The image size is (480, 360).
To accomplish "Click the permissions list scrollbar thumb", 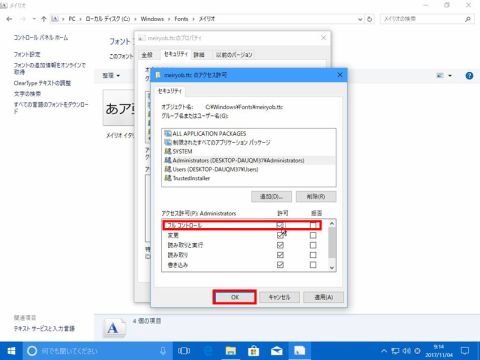I will (x=332, y=243).
